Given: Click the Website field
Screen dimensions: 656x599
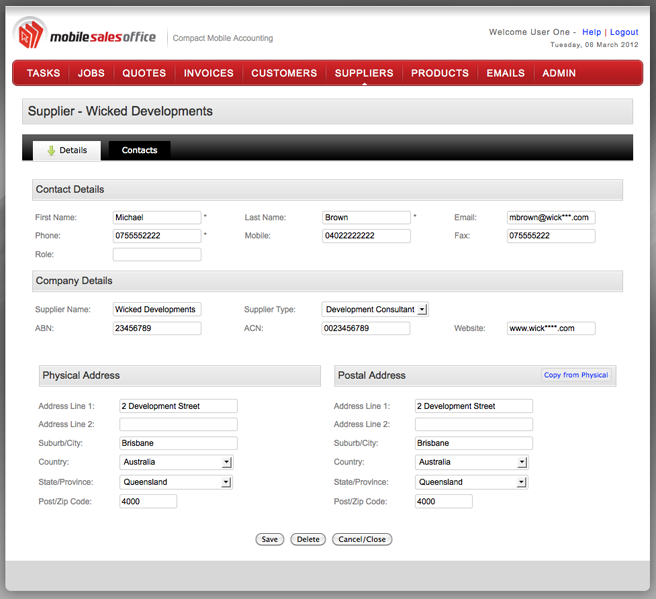Looking at the screenshot, I should [551, 328].
